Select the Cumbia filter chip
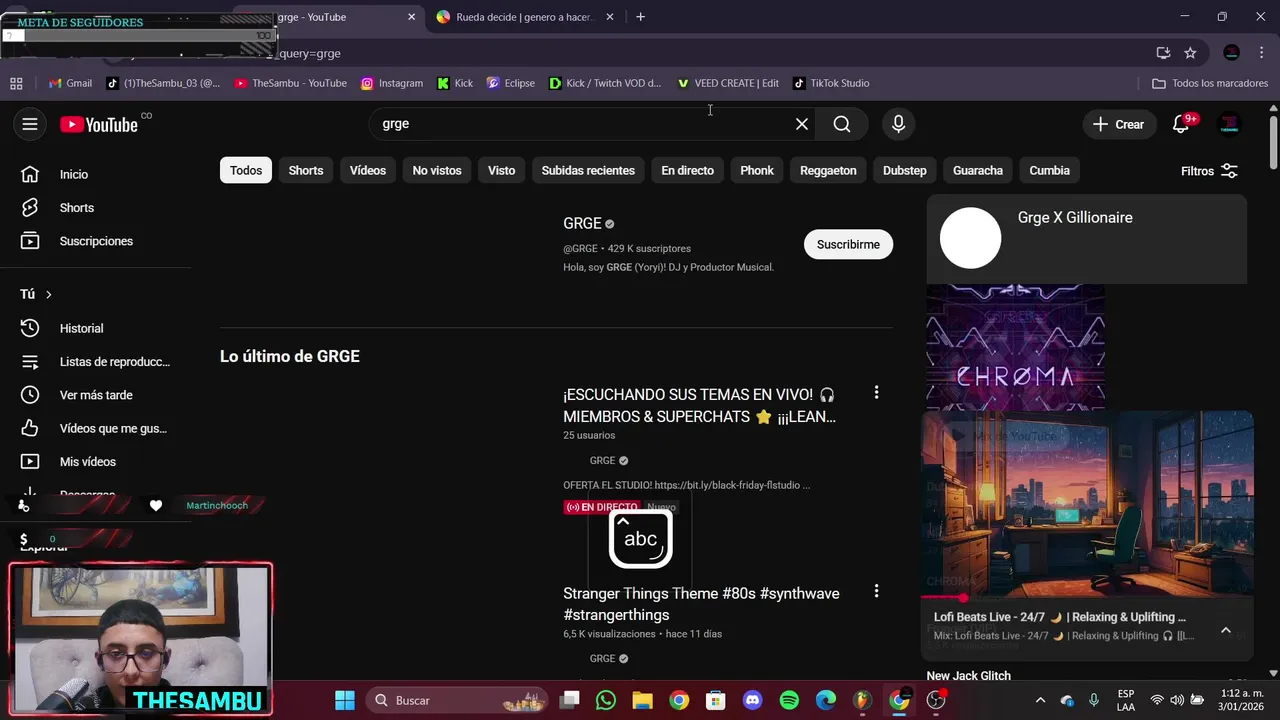Image resolution: width=1280 pixels, height=720 pixels. (x=1050, y=170)
